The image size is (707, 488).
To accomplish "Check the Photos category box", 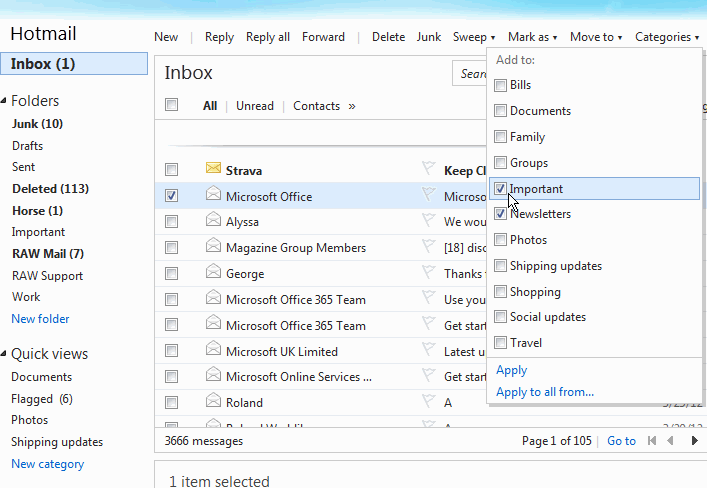I will pyautogui.click(x=500, y=239).
